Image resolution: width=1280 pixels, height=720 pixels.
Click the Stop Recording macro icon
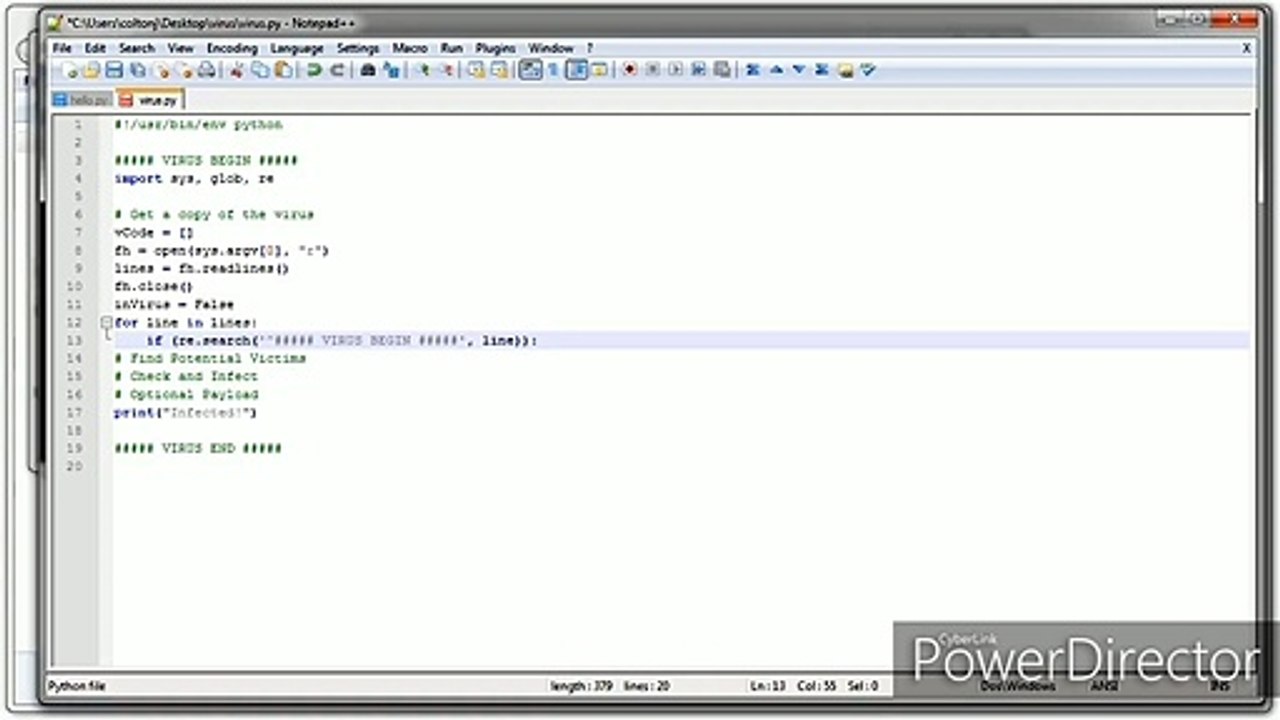click(x=652, y=70)
